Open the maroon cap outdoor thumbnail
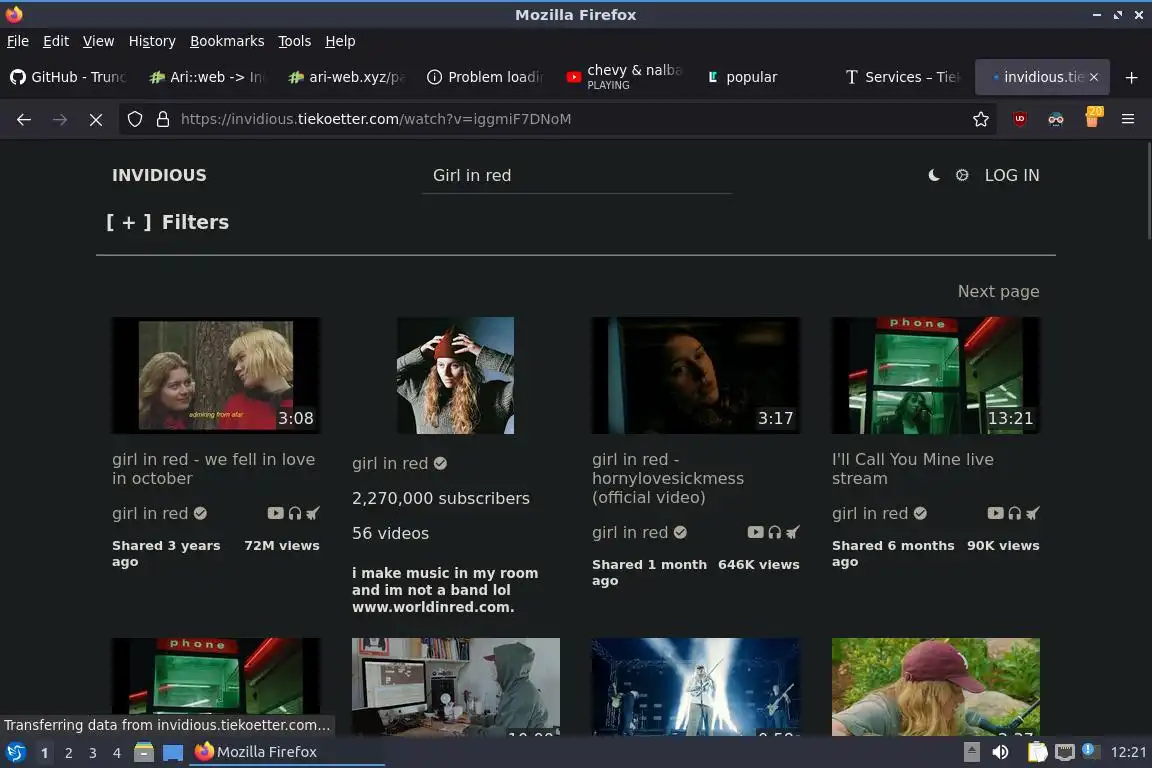This screenshot has height=768, width=1152. [935, 686]
